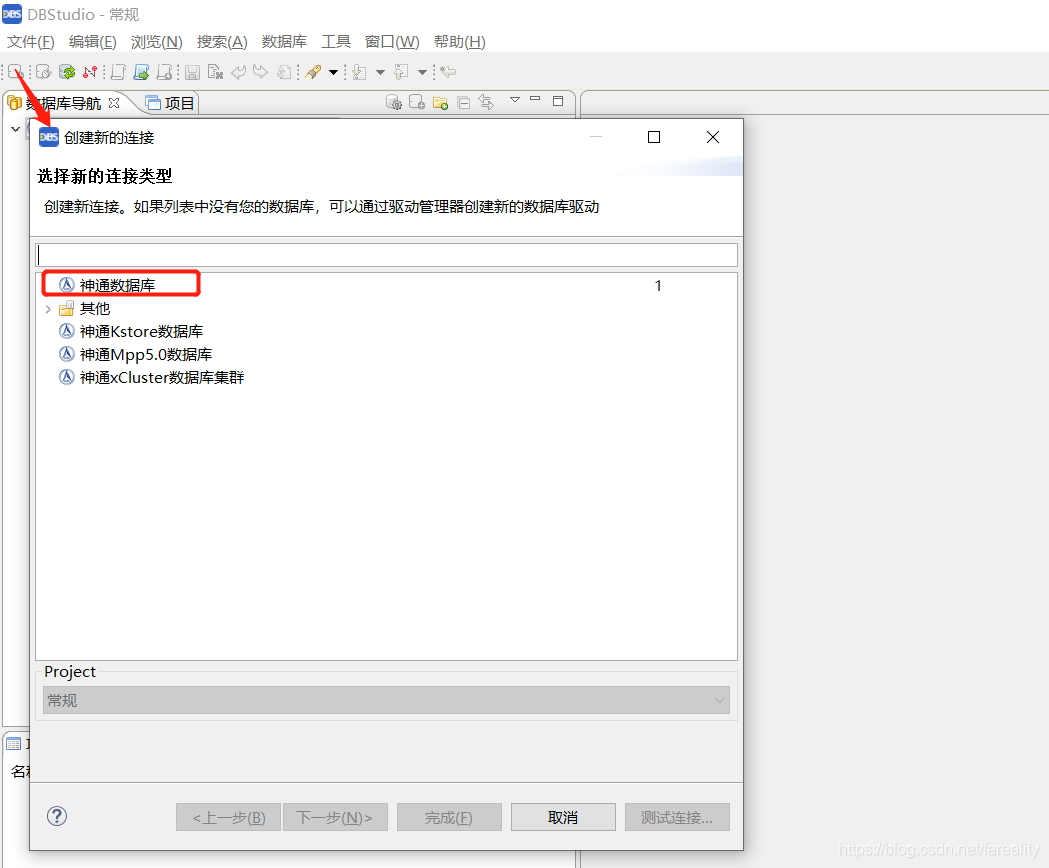Open the 文件(F) menu
1049x868 pixels.
(30, 41)
